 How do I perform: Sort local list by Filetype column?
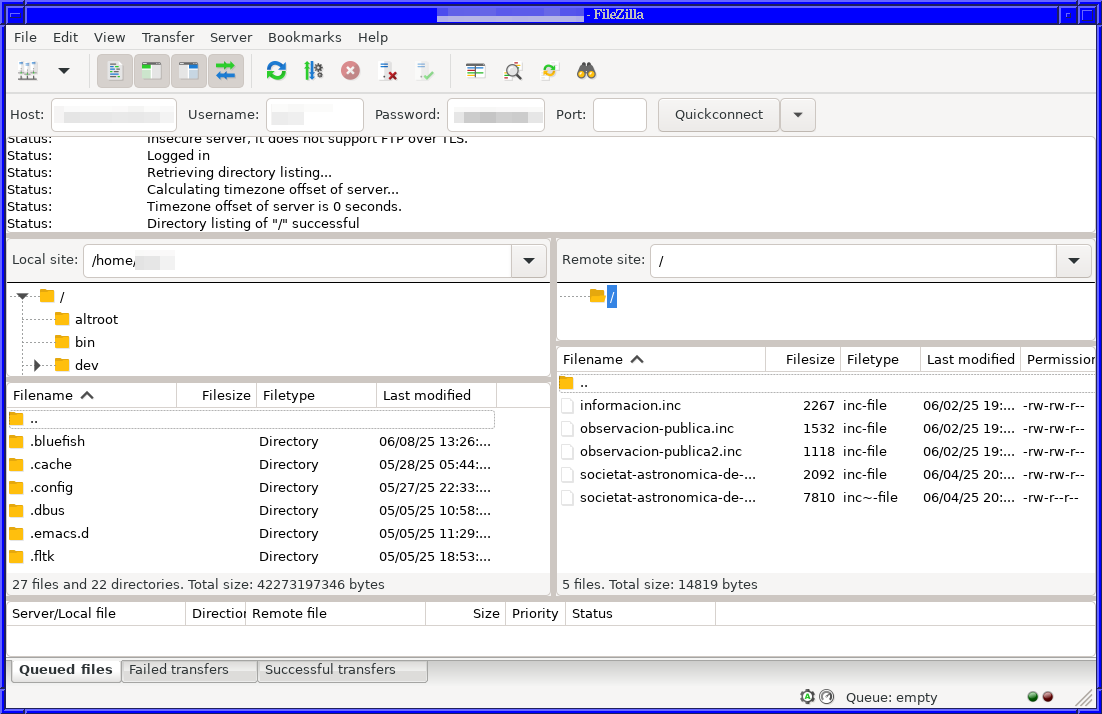(x=316, y=395)
